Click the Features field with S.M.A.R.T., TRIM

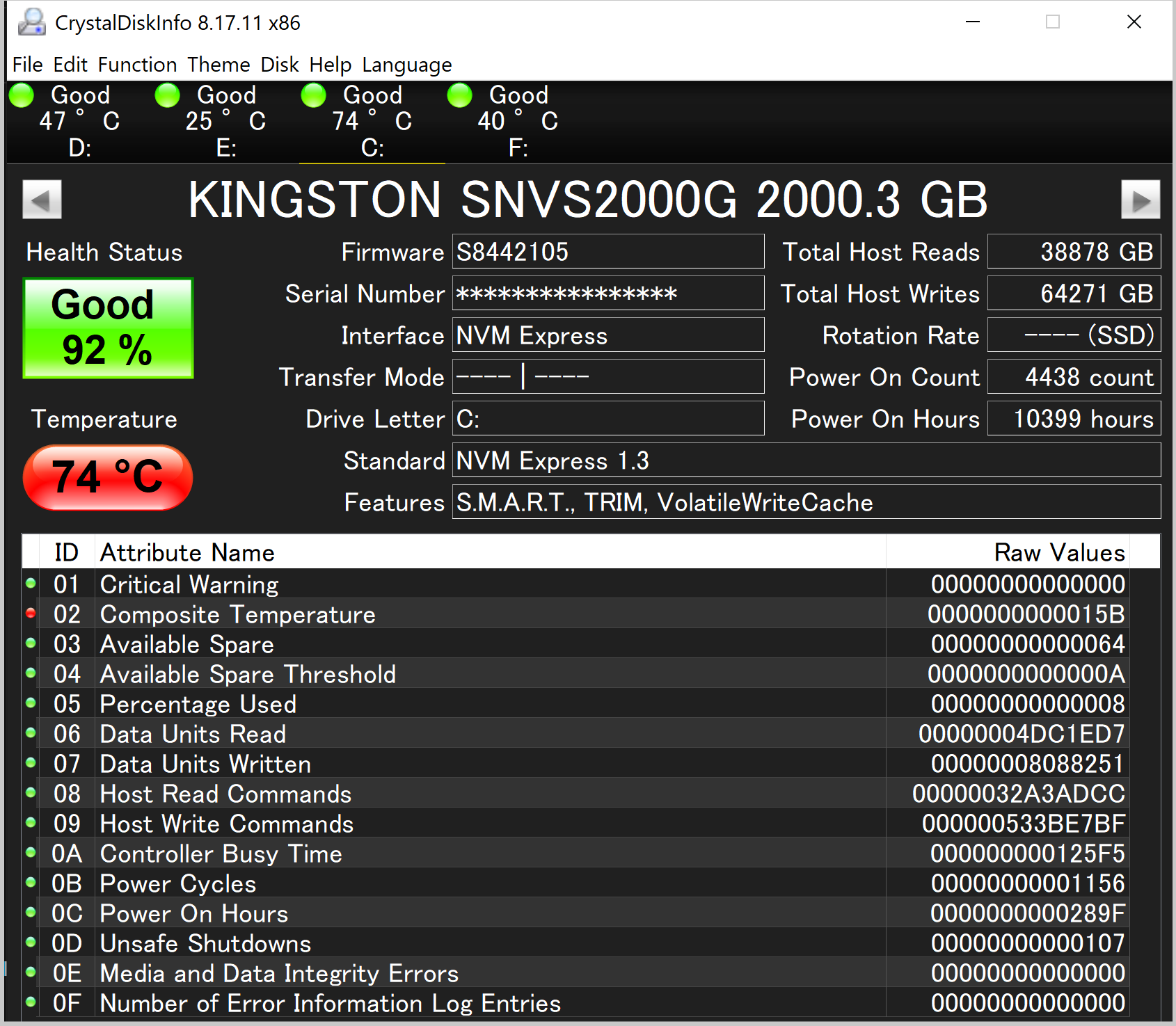(x=806, y=502)
